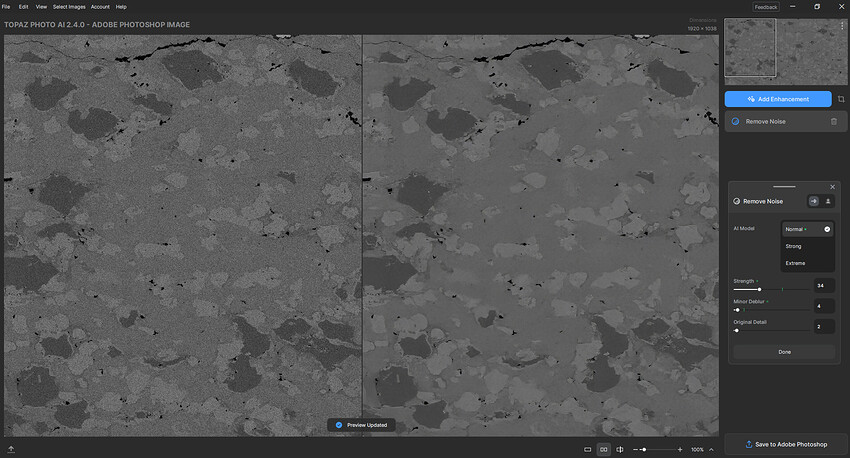Open the Account menu
850x458 pixels.
tap(100, 7)
